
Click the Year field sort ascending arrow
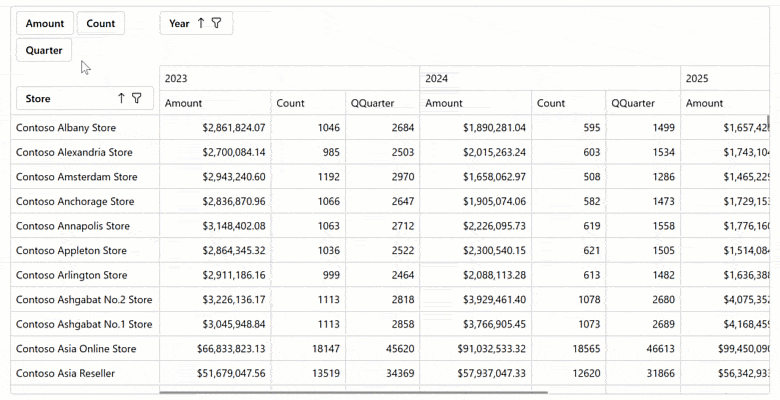click(x=201, y=23)
